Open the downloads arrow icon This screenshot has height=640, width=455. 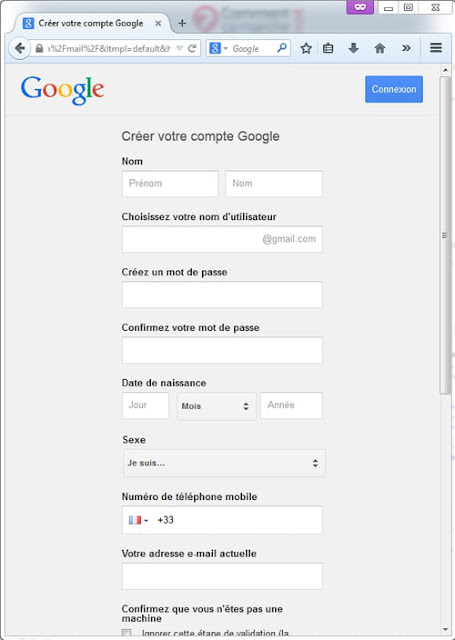353,49
